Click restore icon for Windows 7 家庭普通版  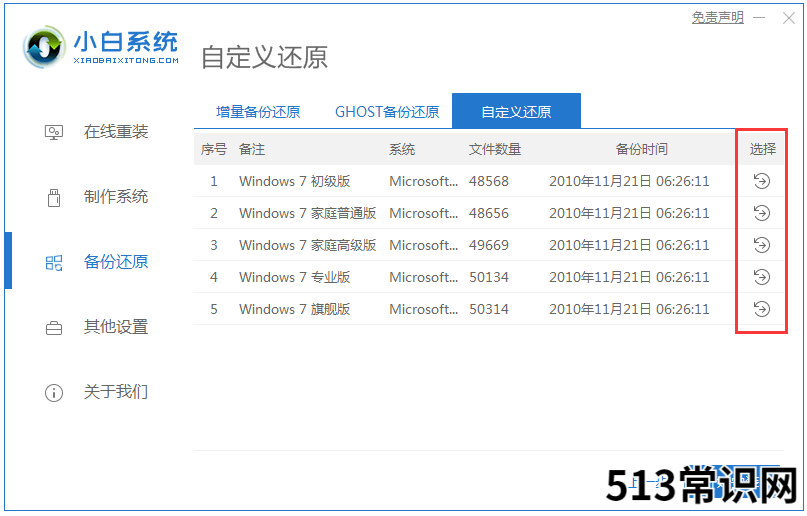(x=762, y=213)
